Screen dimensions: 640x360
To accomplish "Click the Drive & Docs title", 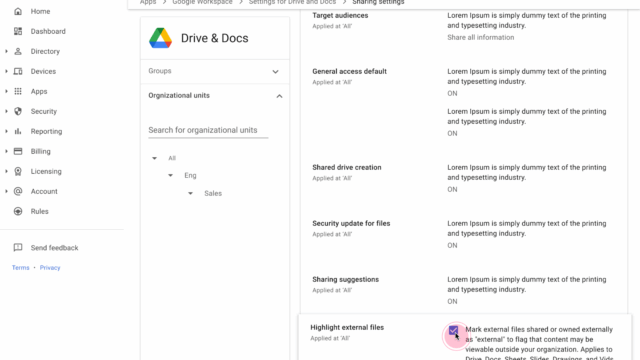I will [214, 38].
